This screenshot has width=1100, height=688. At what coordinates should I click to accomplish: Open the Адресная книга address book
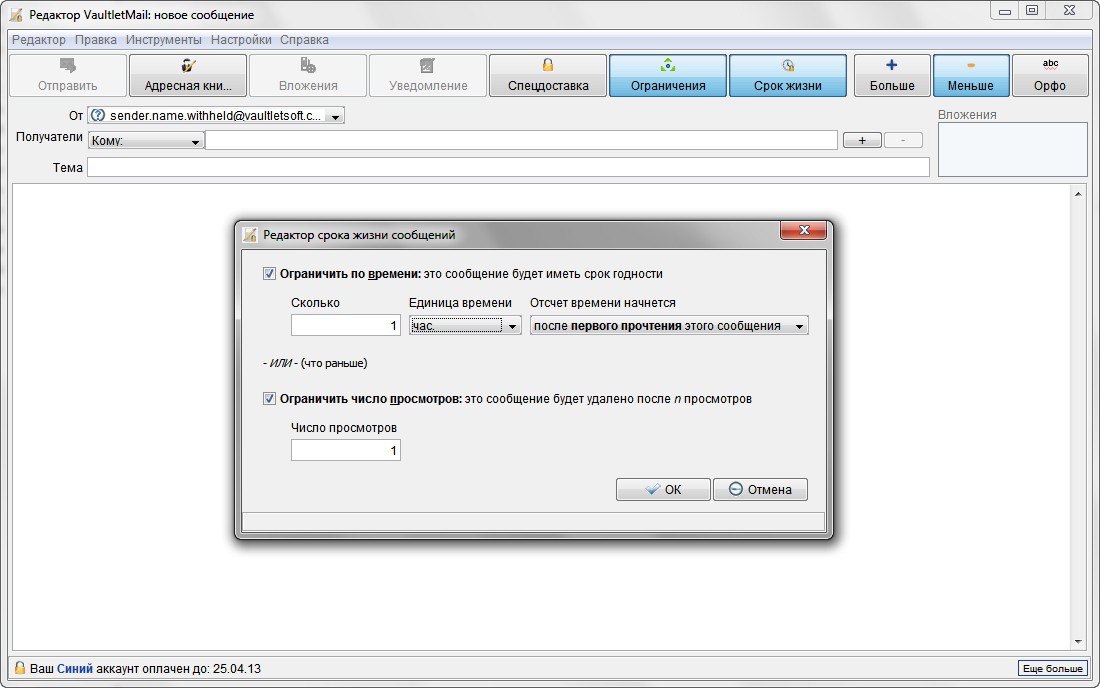coord(188,75)
